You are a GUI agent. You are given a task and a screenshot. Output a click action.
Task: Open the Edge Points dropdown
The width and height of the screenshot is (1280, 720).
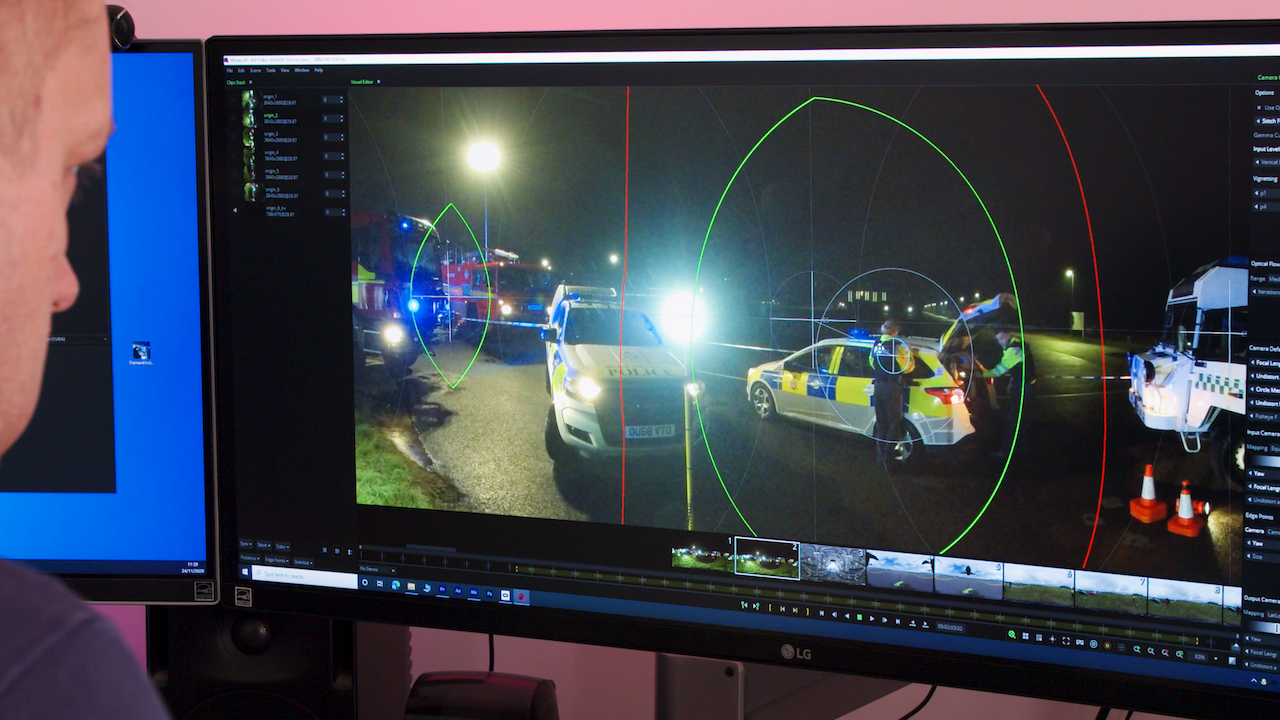point(277,560)
